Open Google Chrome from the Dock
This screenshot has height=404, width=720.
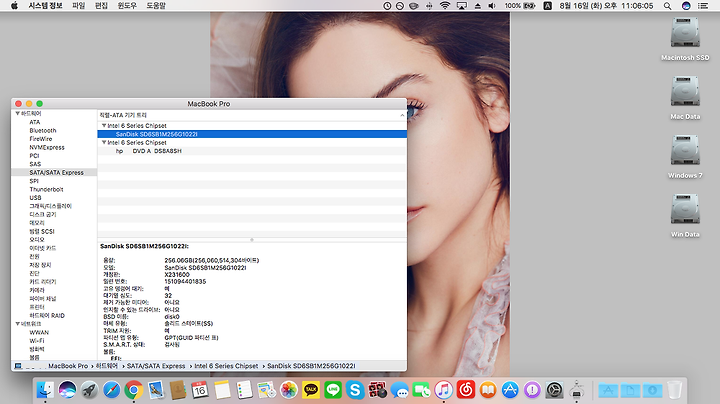[x=134, y=390]
